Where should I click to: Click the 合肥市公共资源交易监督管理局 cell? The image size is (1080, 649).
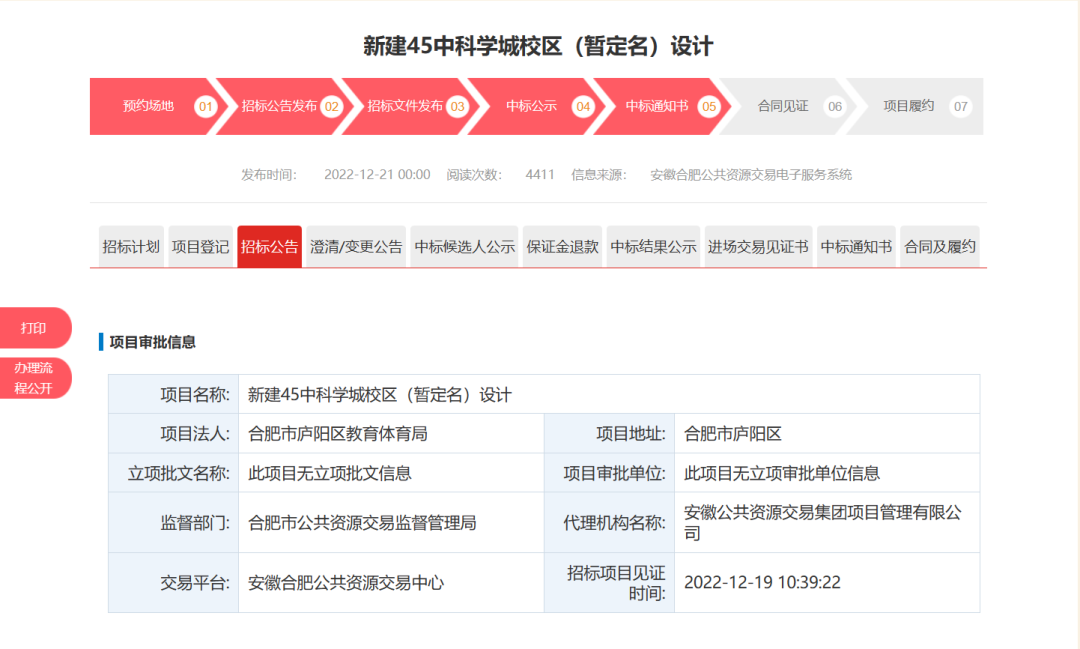[391, 523]
